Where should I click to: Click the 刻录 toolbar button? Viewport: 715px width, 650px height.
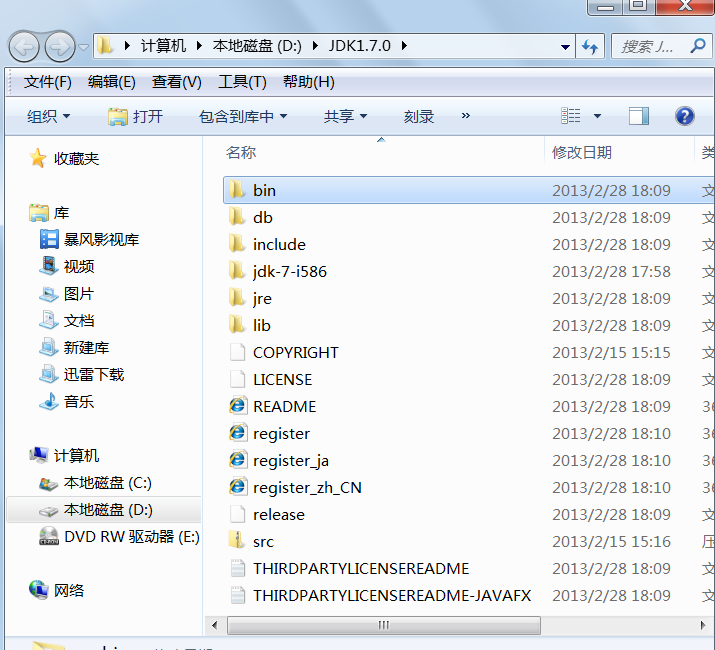point(419,116)
